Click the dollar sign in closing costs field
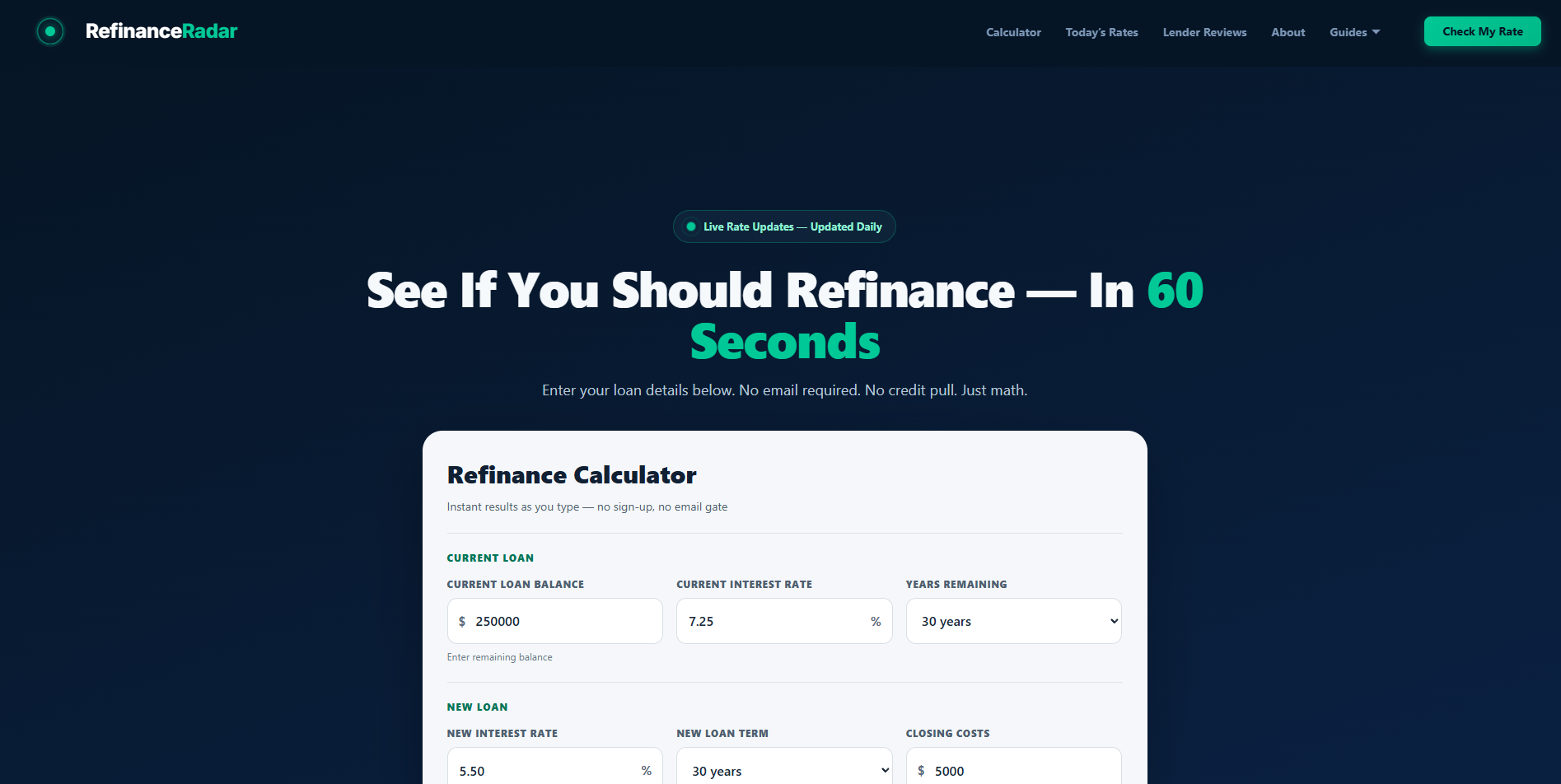Screen dimensions: 1561x784 (921, 771)
